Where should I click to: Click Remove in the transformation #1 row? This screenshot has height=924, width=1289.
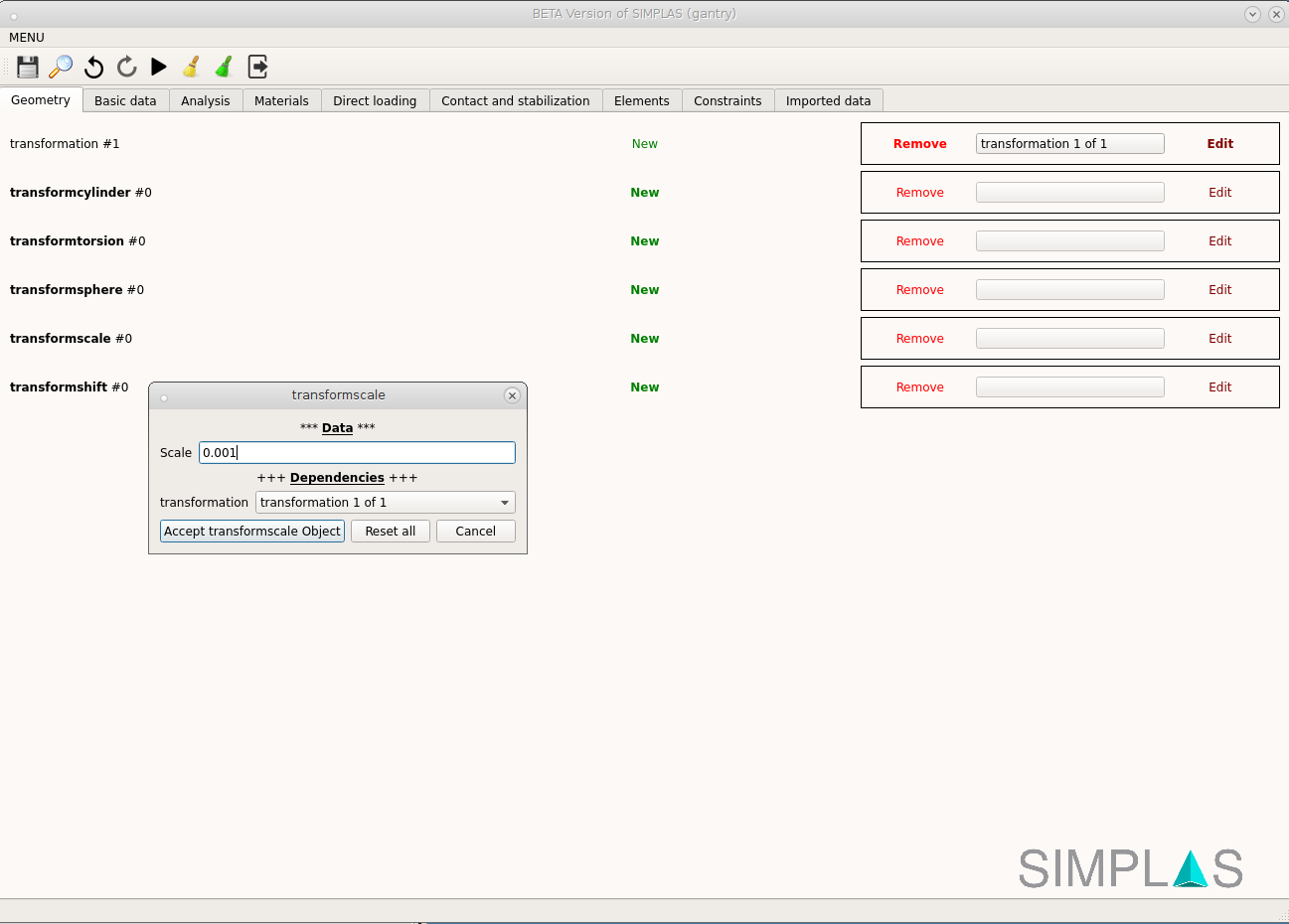click(x=919, y=144)
